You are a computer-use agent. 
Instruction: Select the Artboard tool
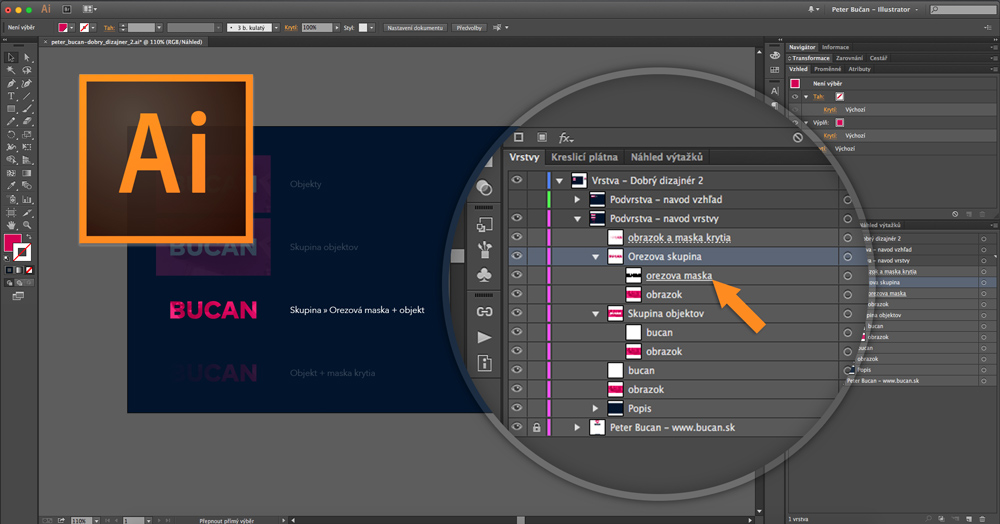(11, 212)
